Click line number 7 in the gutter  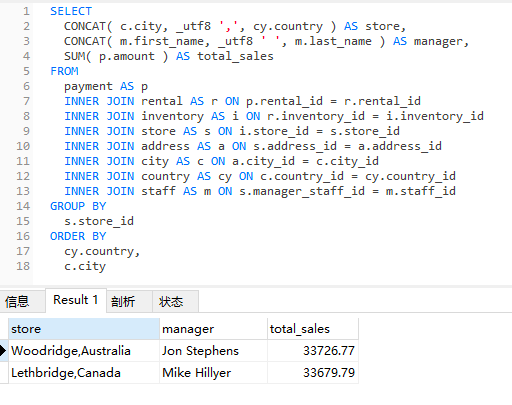click(x=26, y=101)
